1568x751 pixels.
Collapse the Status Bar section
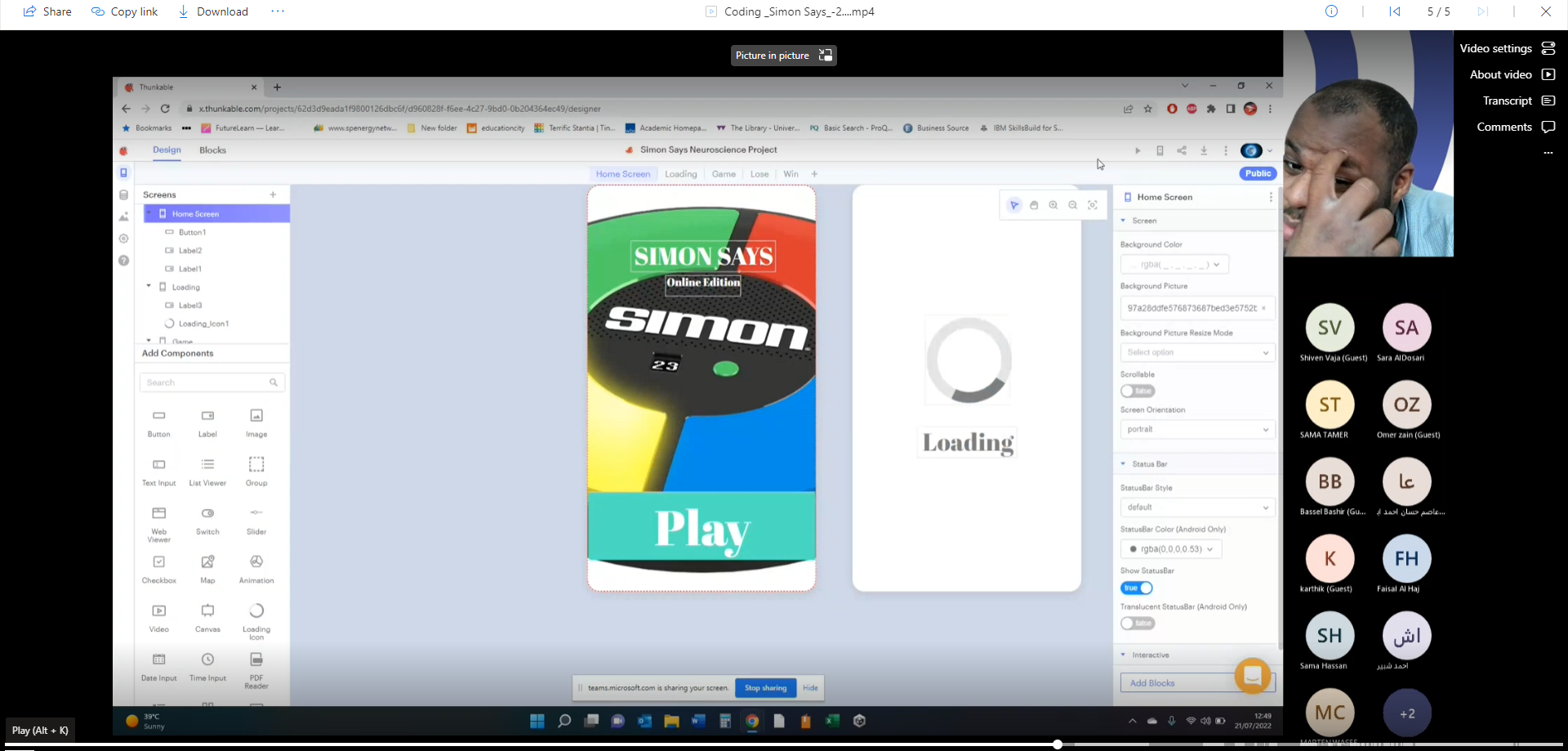1123,464
